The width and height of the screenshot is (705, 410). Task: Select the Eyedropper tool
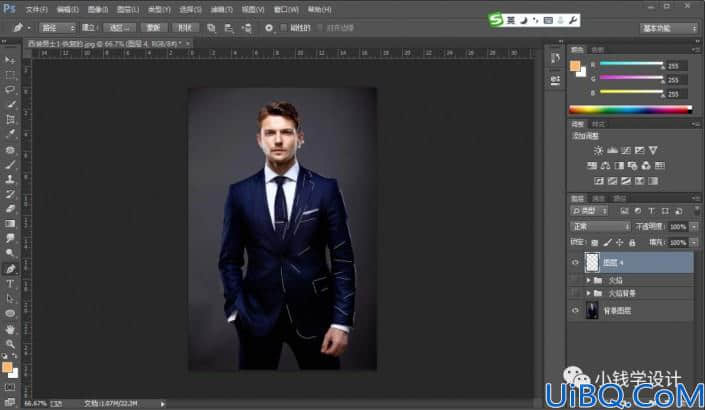(10, 134)
